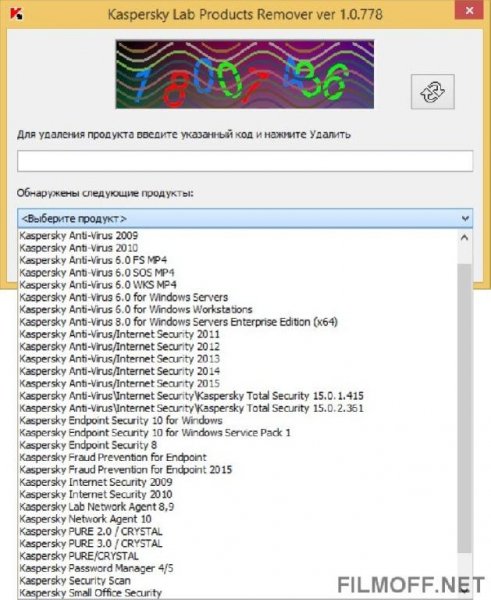The width and height of the screenshot is (491, 600).
Task: Pick Kaspersky Lab Network Agent 8,9
Action: point(238,507)
